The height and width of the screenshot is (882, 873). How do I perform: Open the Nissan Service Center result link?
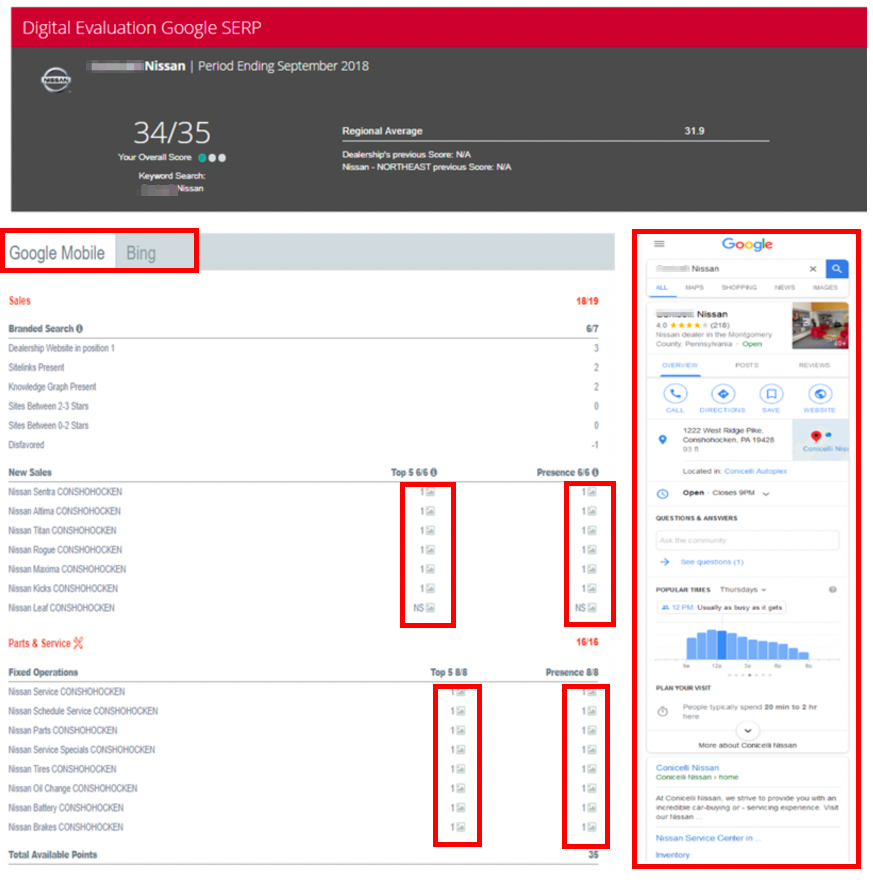706,838
